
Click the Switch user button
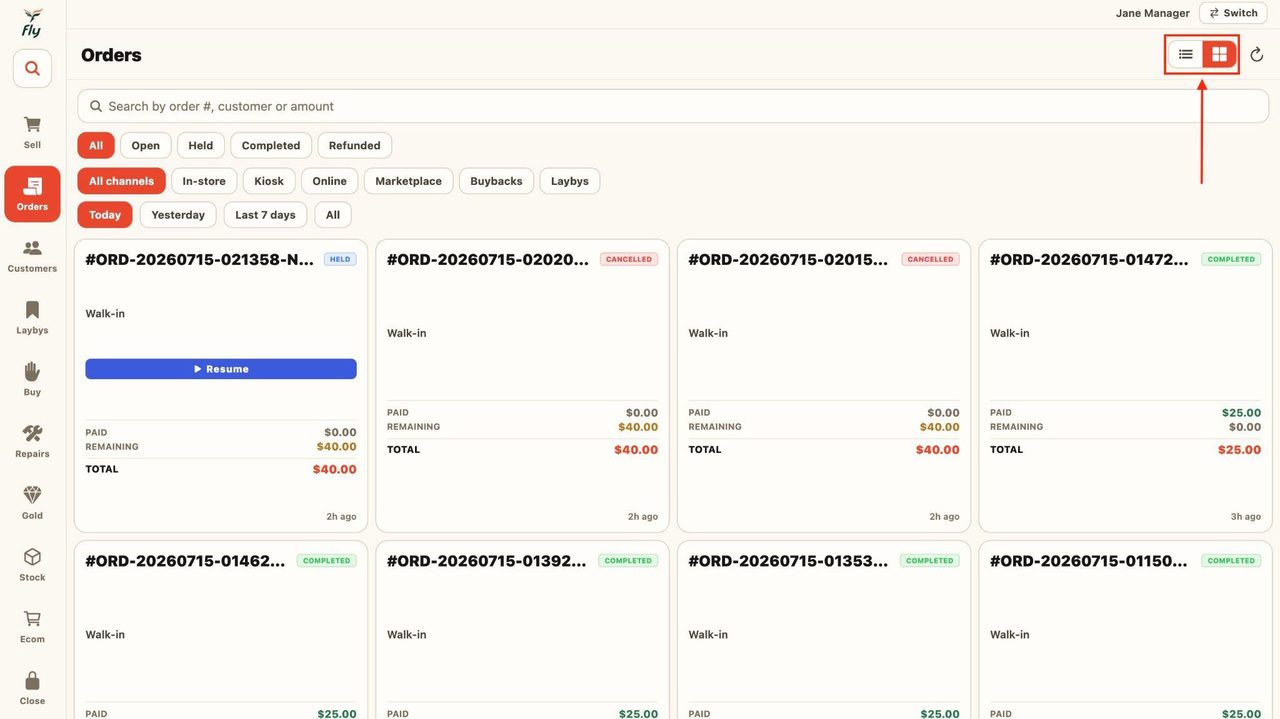[1232, 13]
